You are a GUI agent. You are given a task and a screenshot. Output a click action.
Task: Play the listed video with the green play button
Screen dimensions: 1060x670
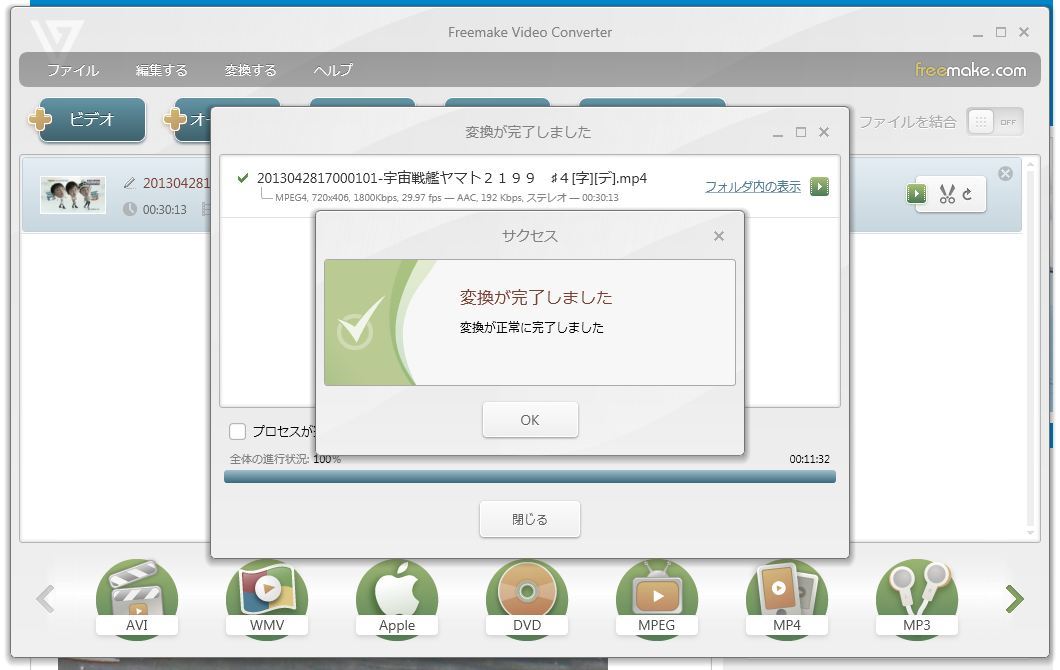(916, 194)
